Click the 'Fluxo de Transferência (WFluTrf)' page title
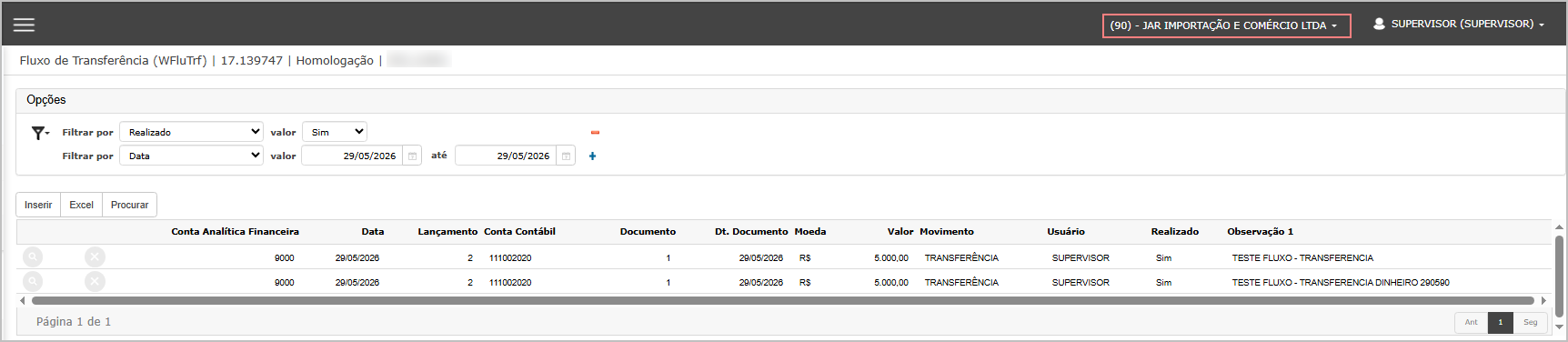The image size is (1568, 342). click(113, 61)
